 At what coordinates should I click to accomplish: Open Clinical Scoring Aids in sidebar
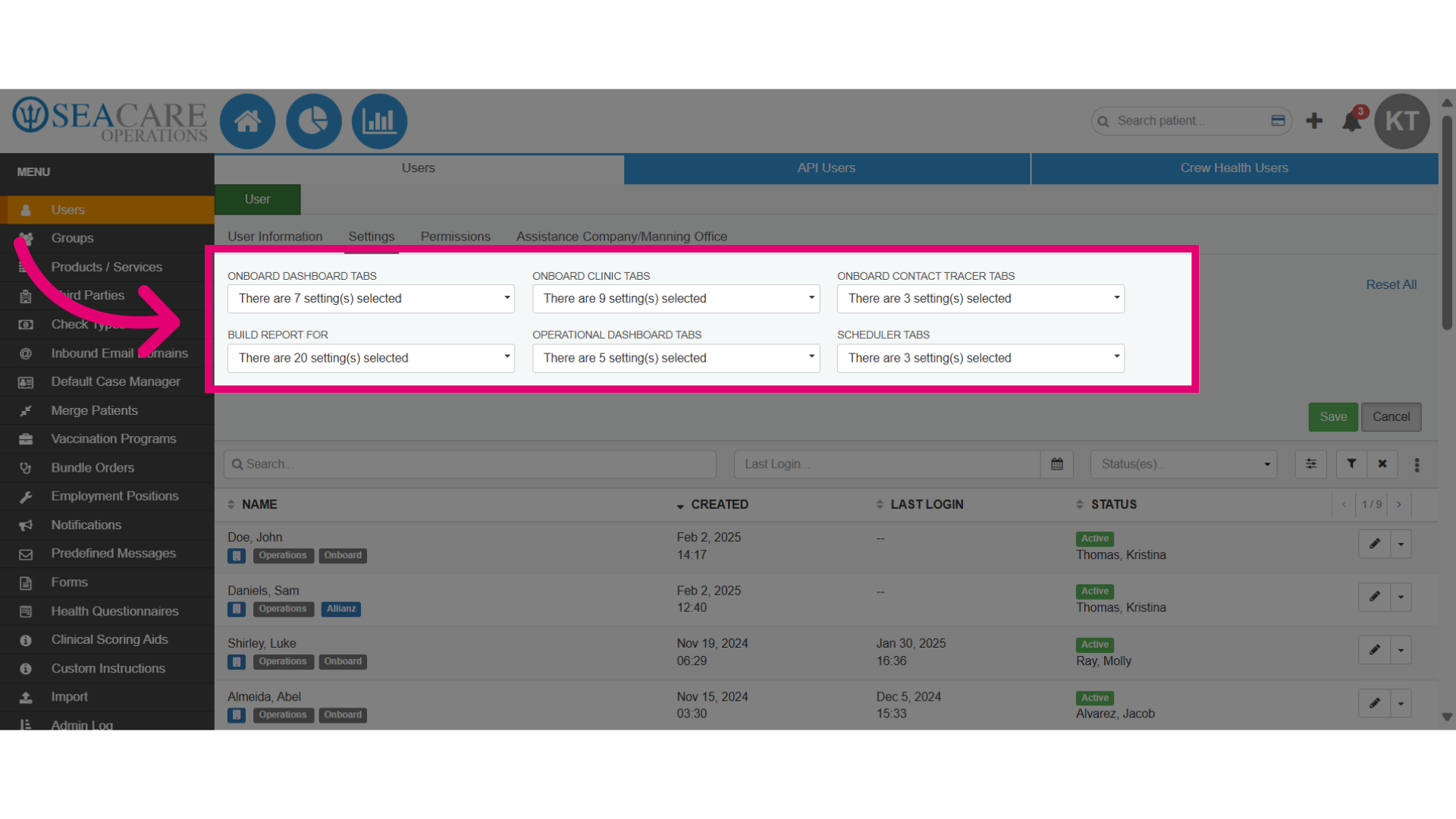(107, 639)
